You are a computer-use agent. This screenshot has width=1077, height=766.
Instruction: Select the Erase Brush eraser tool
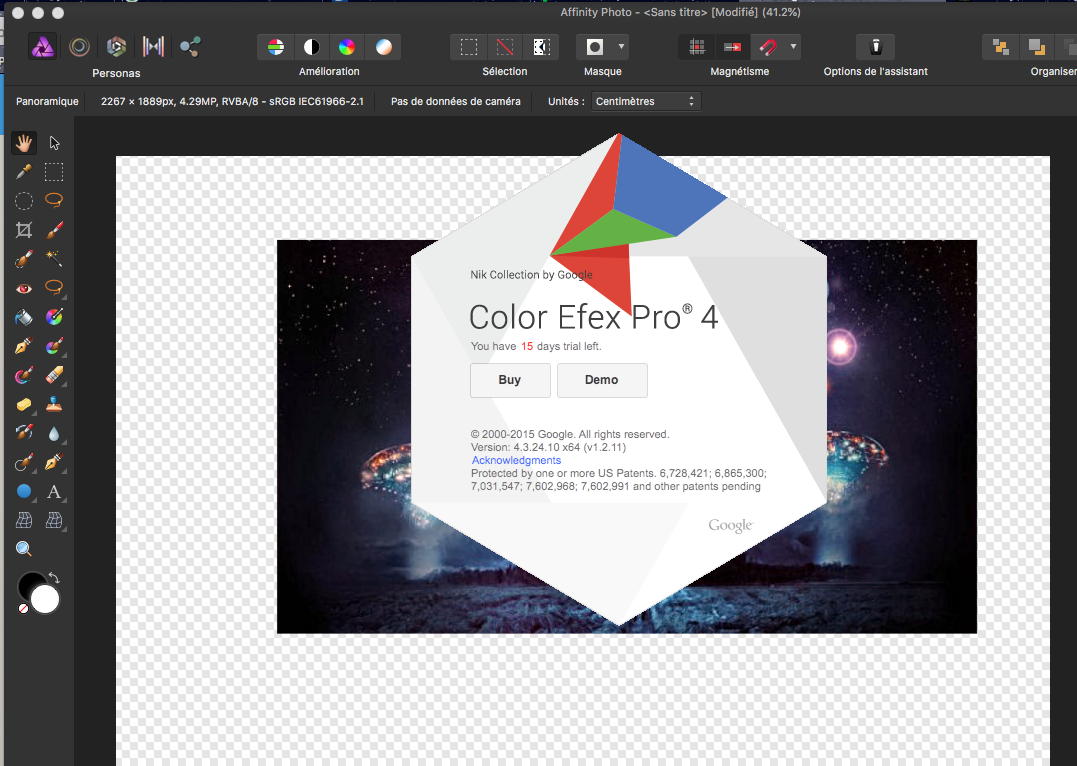54,375
